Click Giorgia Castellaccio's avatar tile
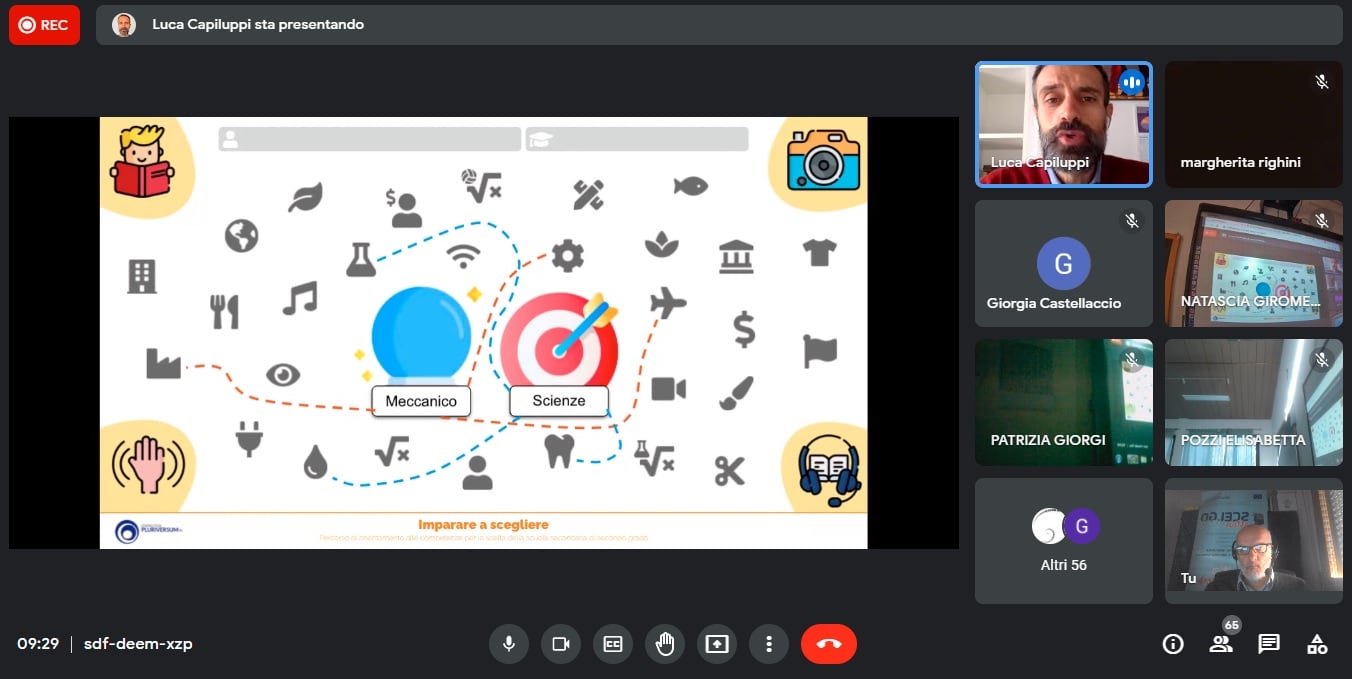The image size is (1352, 679). tap(1063, 264)
